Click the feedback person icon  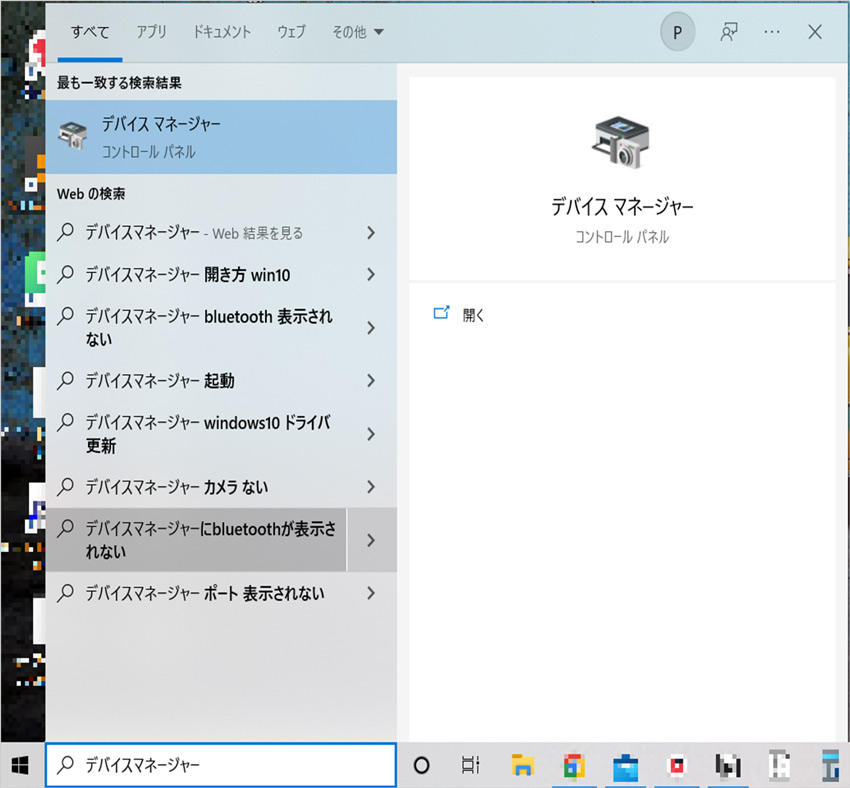click(729, 33)
